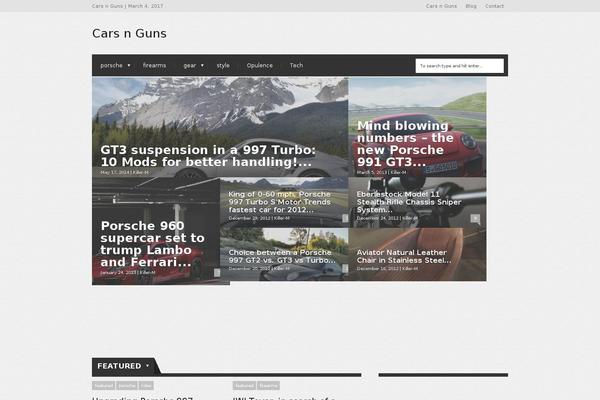Screen dimensions: 600x400
Task: Open Aviator Natural Leather Chair headline
Action: pyautogui.click(x=404, y=256)
